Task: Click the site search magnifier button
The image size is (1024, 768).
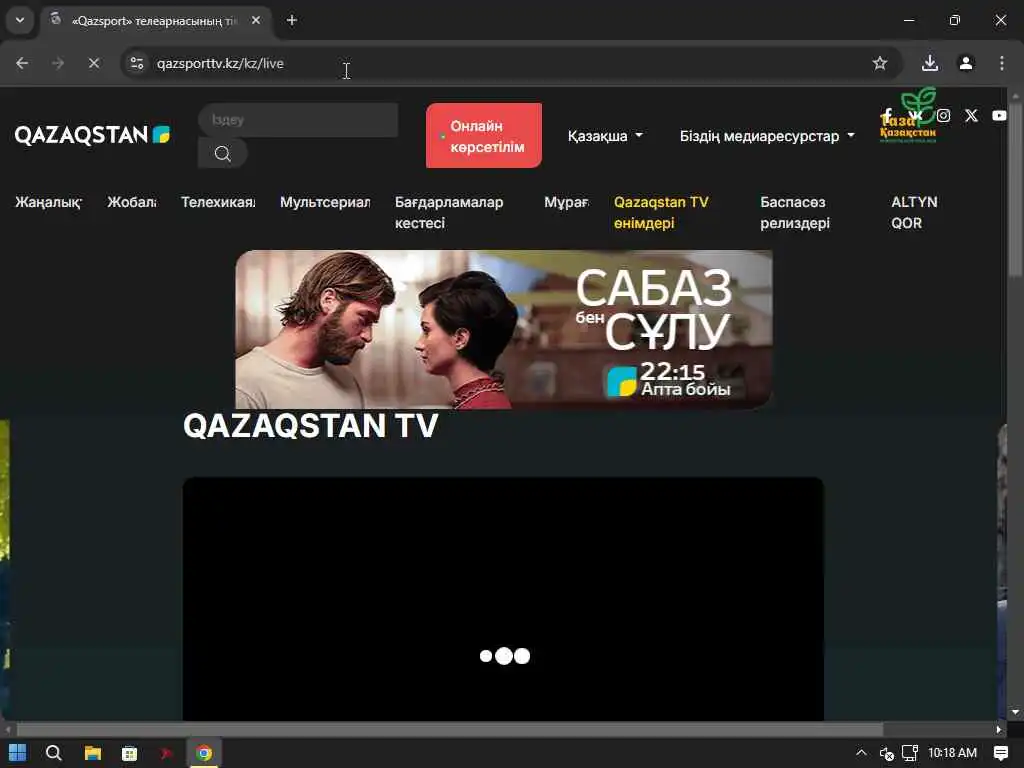Action: tap(223, 153)
